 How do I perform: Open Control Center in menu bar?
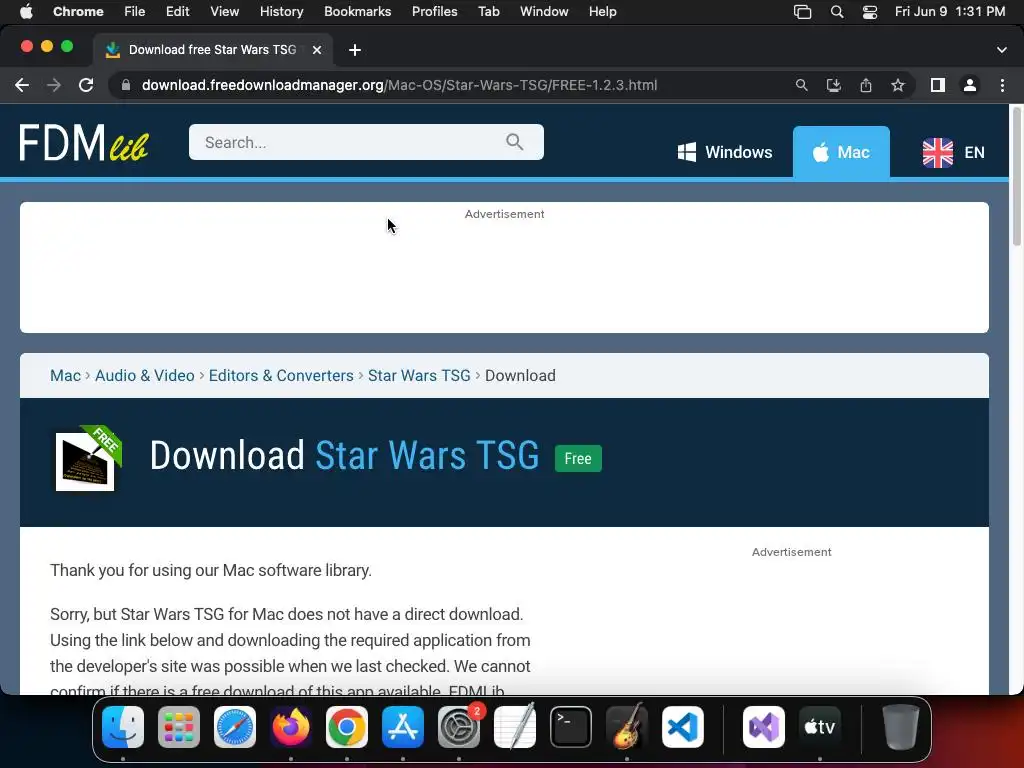point(870,12)
